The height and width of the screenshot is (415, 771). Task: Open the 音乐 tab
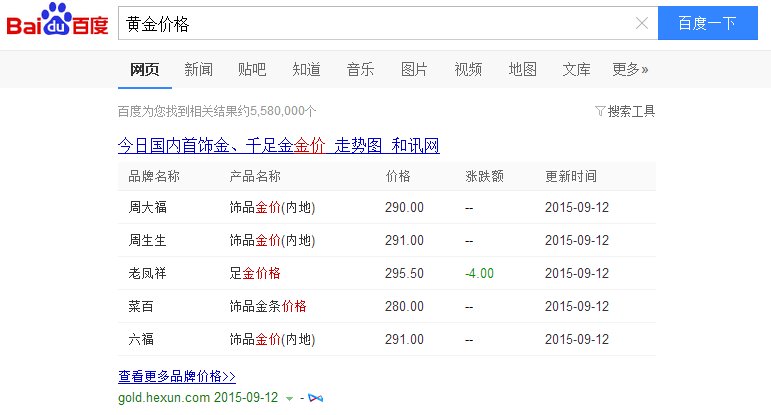[360, 69]
